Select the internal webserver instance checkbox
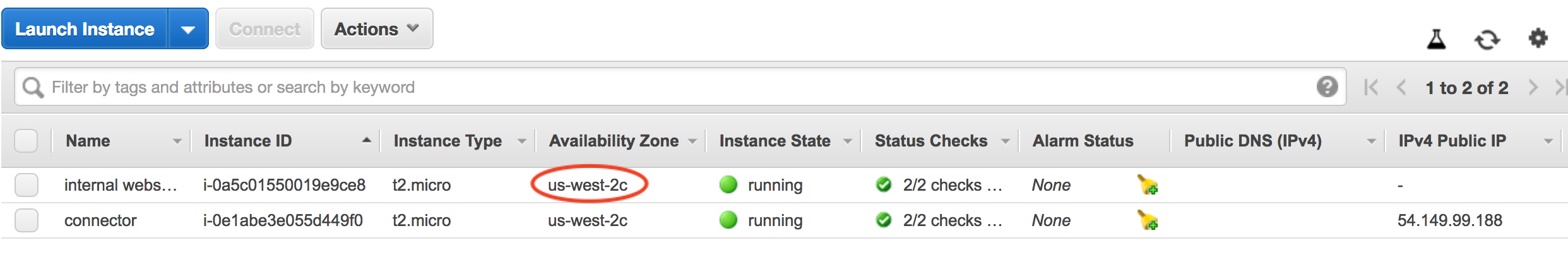This screenshot has height=269, width=1568. tap(27, 185)
